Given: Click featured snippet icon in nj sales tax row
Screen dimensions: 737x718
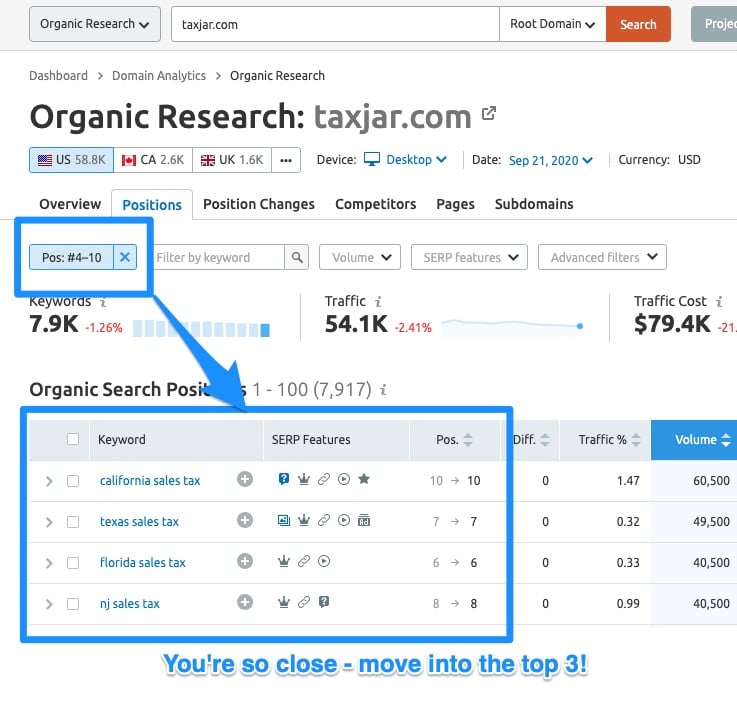Looking at the screenshot, I should coord(324,602).
